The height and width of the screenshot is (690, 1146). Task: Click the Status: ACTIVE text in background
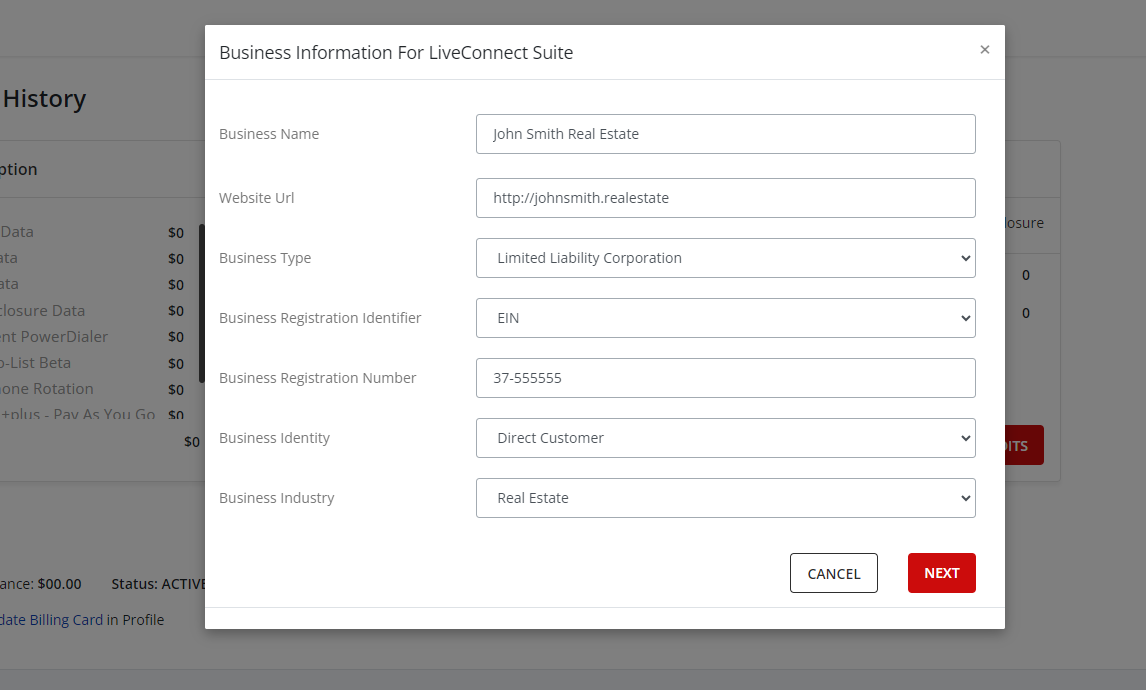[x=158, y=584]
